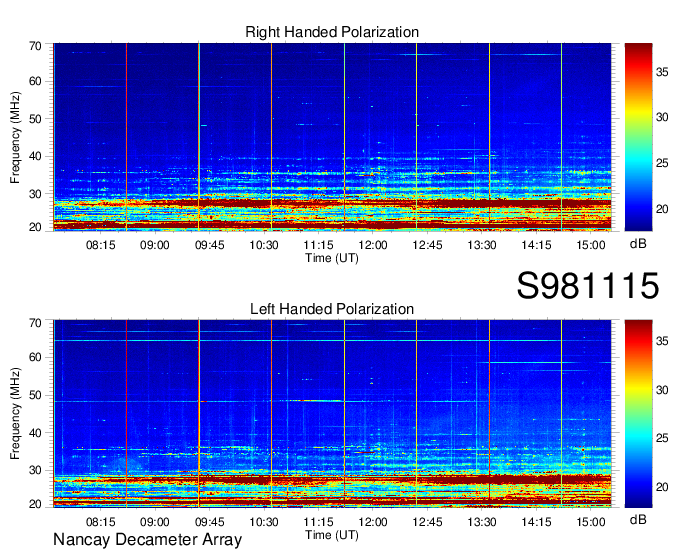Click the 12:00 tick on the Right Handed plot
Screen dimensions: 680x552
[373, 245]
